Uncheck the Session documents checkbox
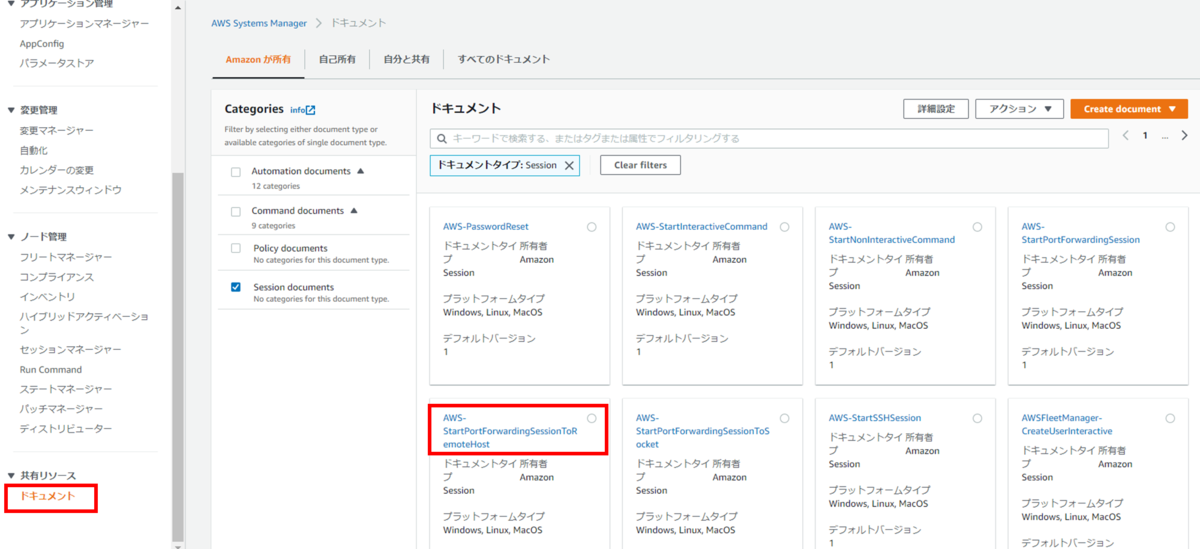 click(x=236, y=287)
